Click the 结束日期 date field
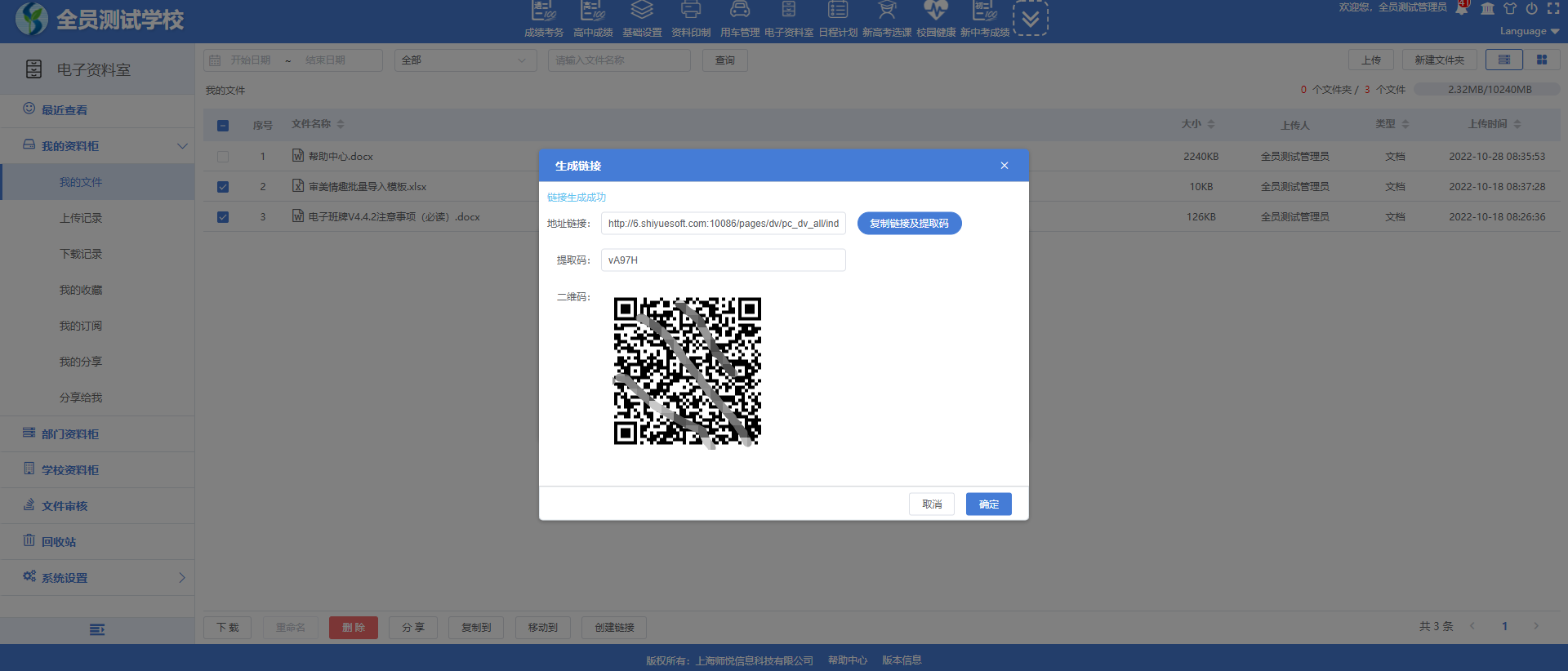The width and height of the screenshot is (1568, 671). pyautogui.click(x=325, y=60)
